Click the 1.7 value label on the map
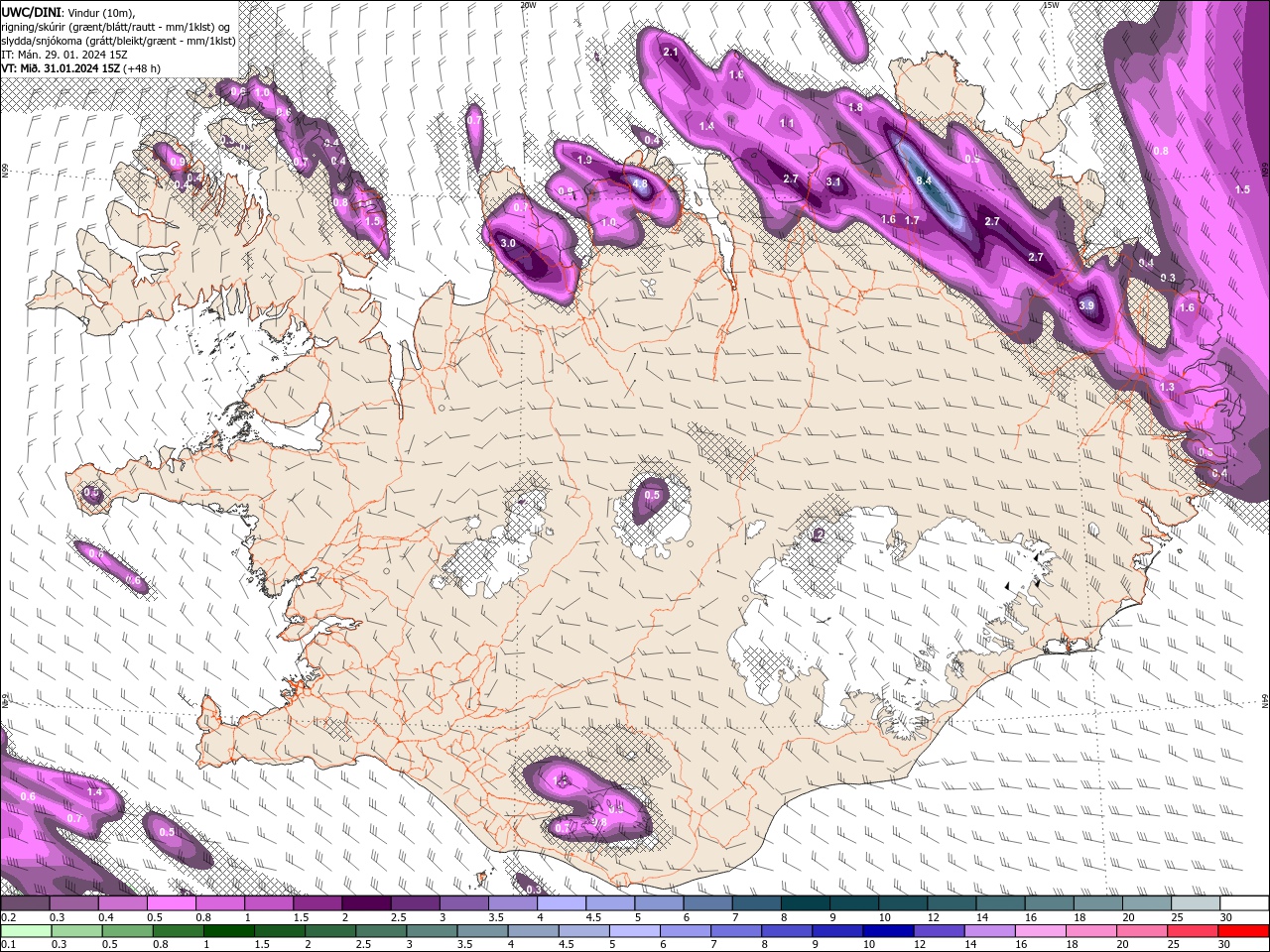 click(x=912, y=219)
